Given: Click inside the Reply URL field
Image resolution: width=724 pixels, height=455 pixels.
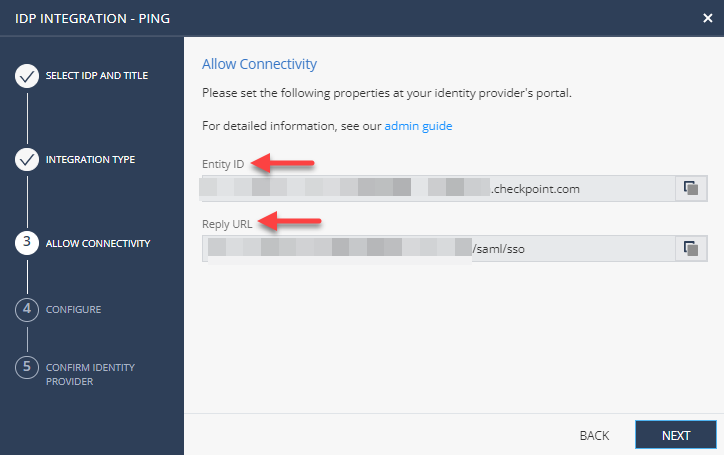Looking at the screenshot, I should [x=435, y=248].
